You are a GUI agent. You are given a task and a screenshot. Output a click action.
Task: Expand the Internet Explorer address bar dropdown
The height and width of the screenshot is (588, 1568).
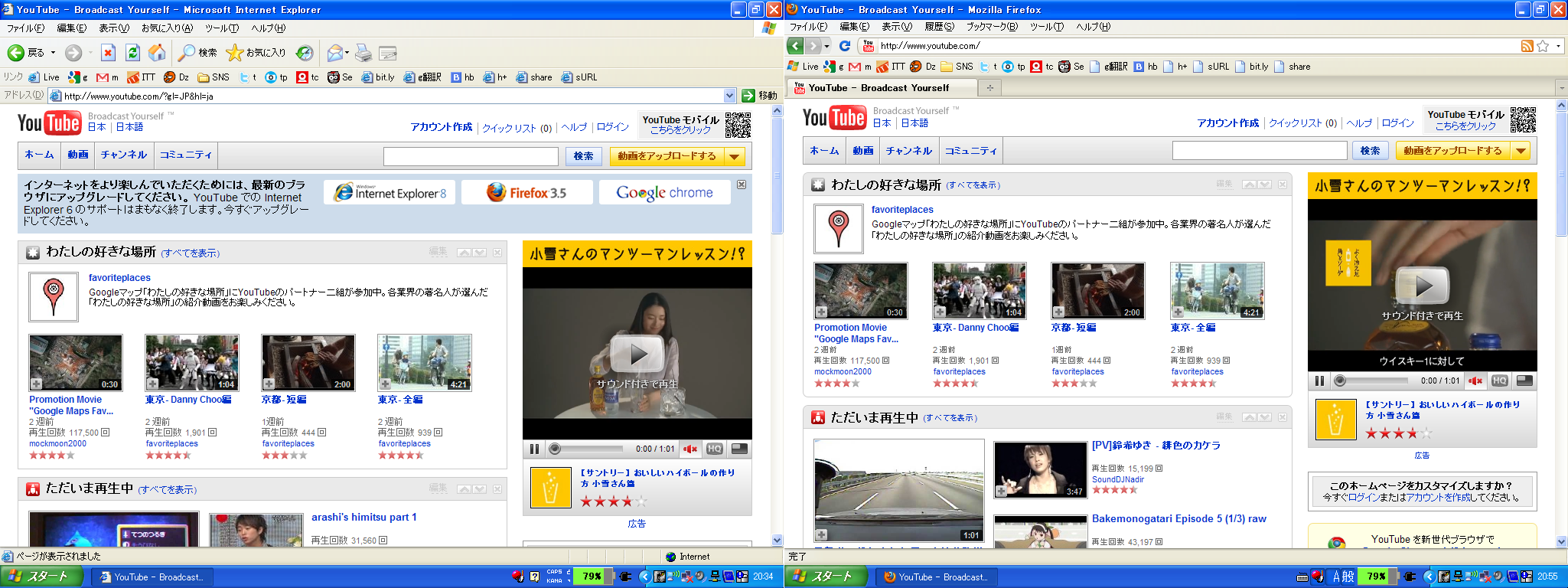(729, 96)
